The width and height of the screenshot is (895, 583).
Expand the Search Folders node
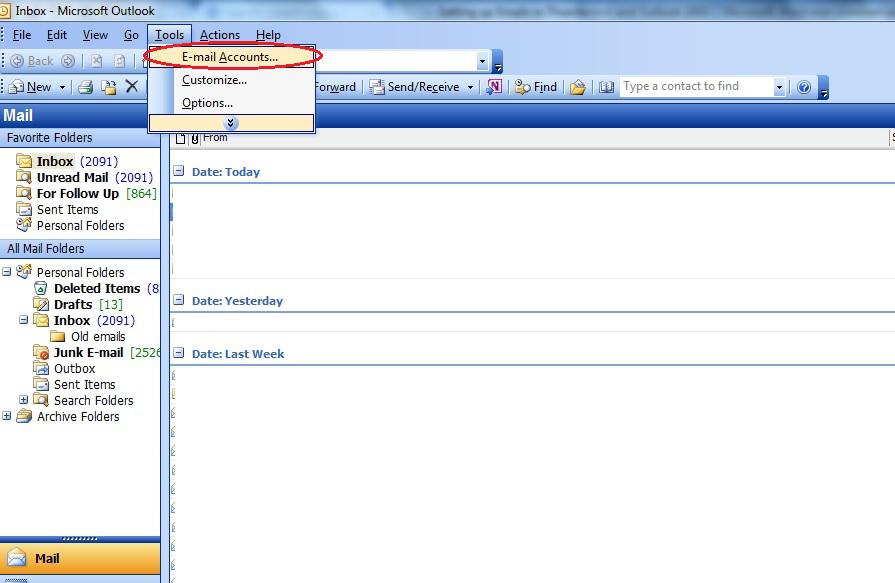point(24,400)
